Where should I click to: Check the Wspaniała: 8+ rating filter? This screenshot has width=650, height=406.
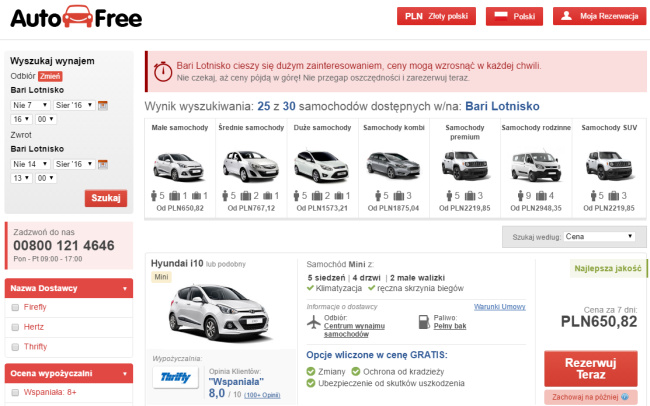[15, 392]
